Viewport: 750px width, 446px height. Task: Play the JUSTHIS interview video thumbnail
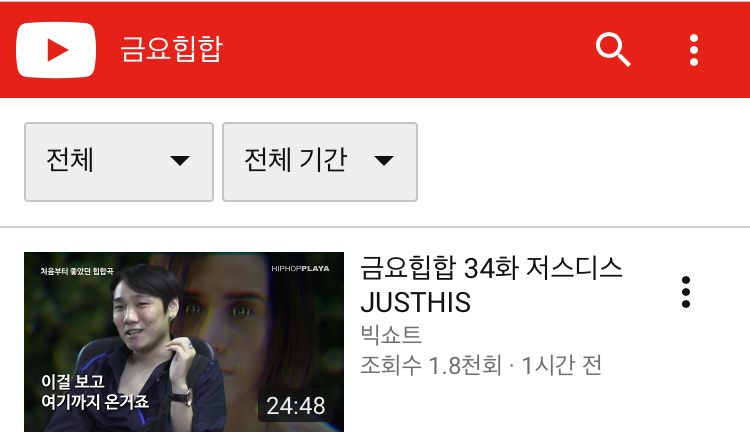184,342
